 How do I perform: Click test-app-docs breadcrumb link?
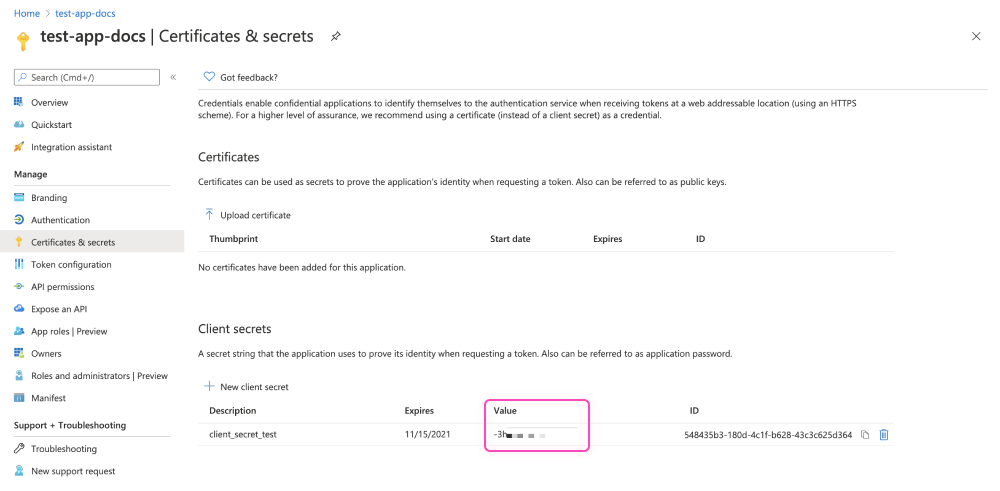[85, 13]
